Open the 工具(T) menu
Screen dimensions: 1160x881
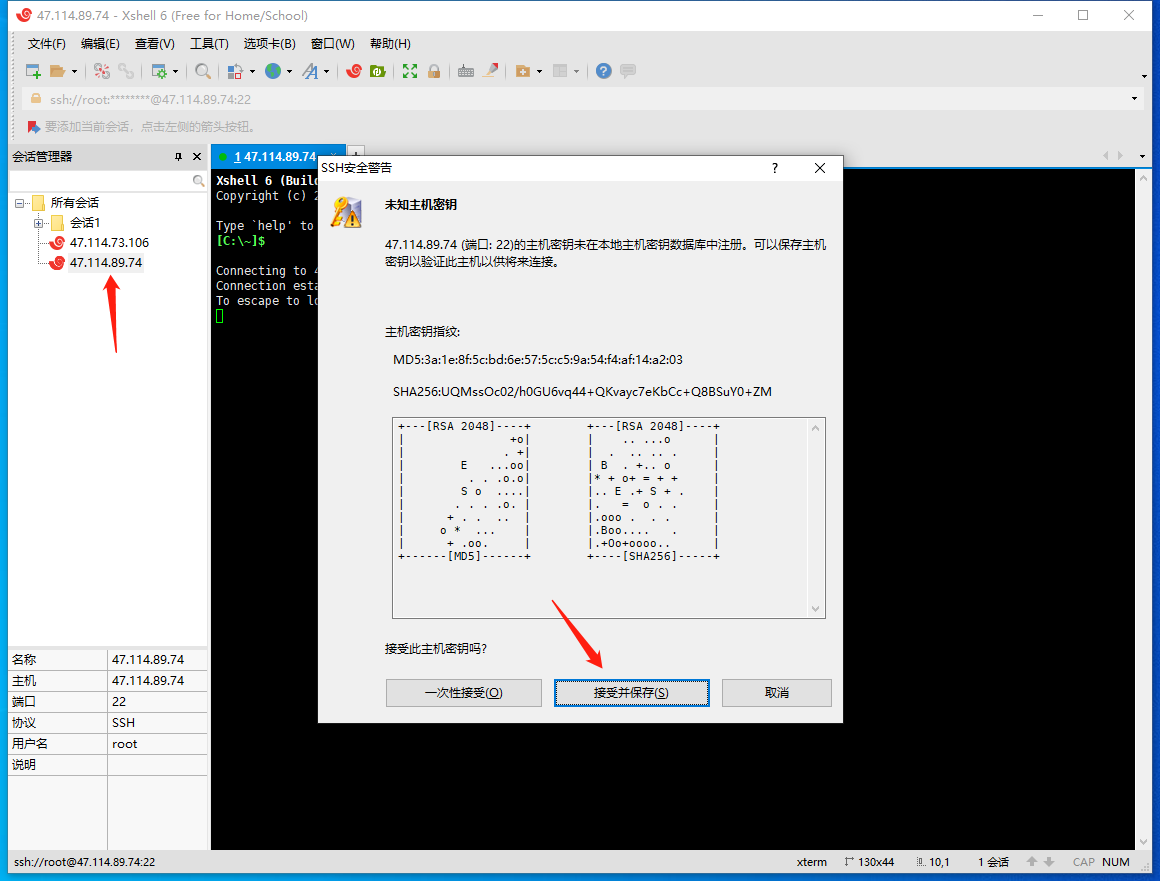pos(209,44)
